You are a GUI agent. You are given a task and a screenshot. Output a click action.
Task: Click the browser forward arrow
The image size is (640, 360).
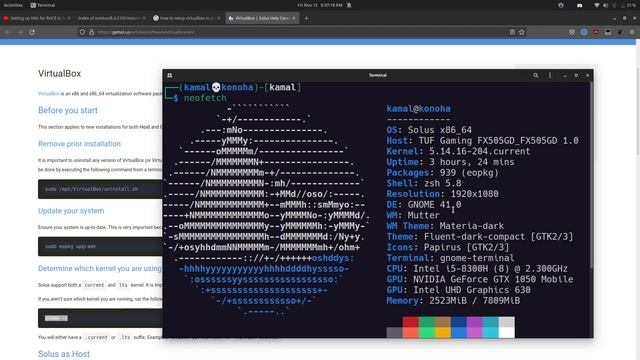[20, 32]
